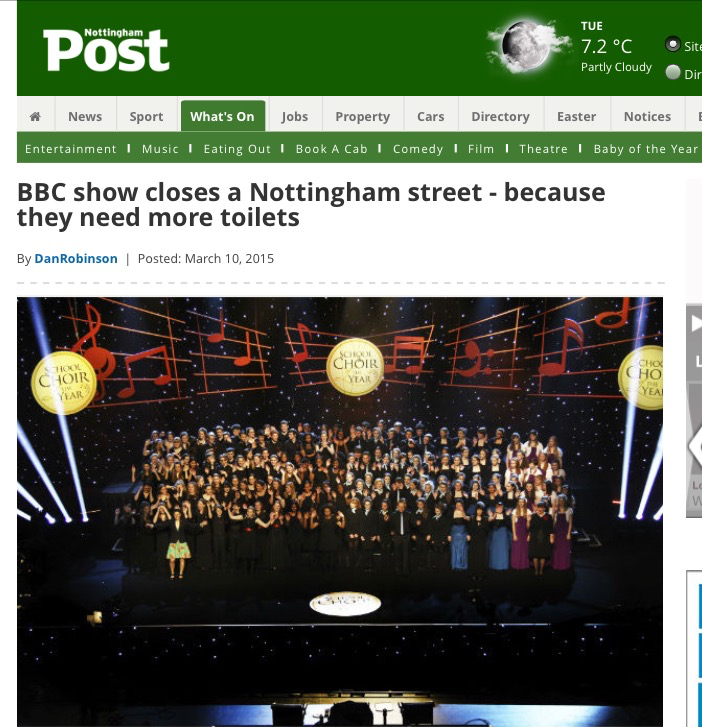Open Book A Cab link
The image size is (702, 727).
(x=332, y=149)
